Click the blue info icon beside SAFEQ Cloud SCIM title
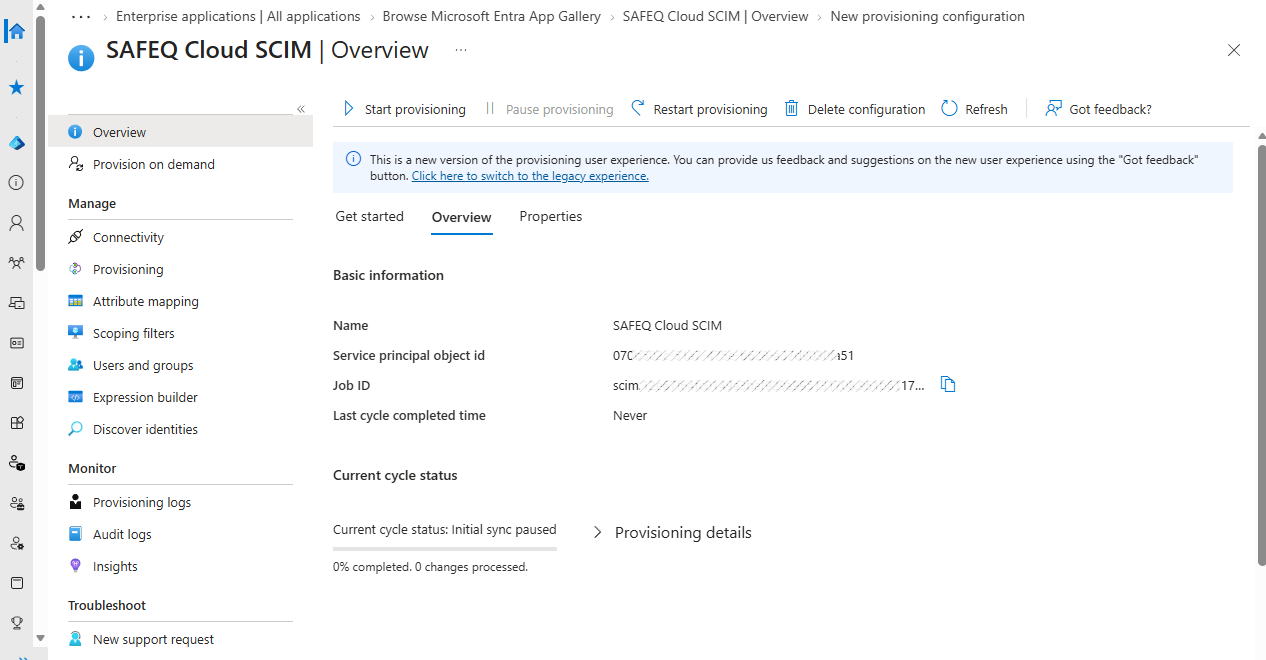Screen dimensions: 1266x660 (x=81, y=58)
